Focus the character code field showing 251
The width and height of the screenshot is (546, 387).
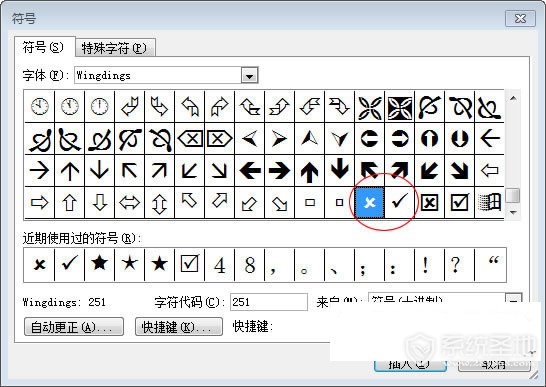pyautogui.click(x=269, y=302)
